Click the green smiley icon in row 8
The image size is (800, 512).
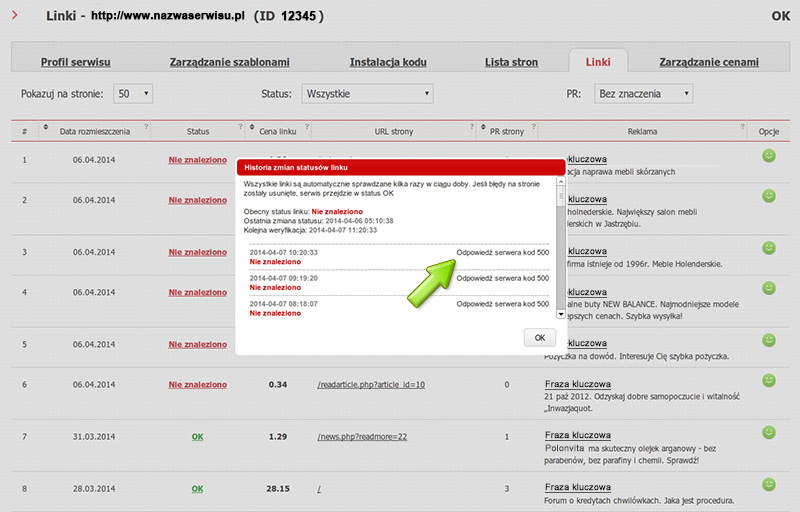click(x=768, y=485)
